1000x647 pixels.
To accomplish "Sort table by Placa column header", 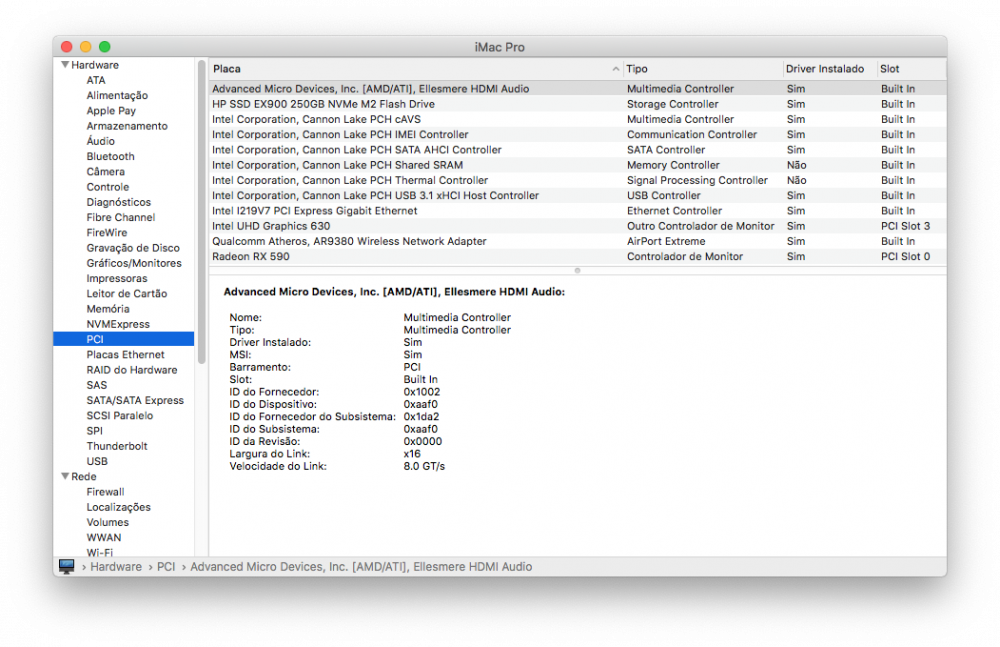I will coord(416,69).
